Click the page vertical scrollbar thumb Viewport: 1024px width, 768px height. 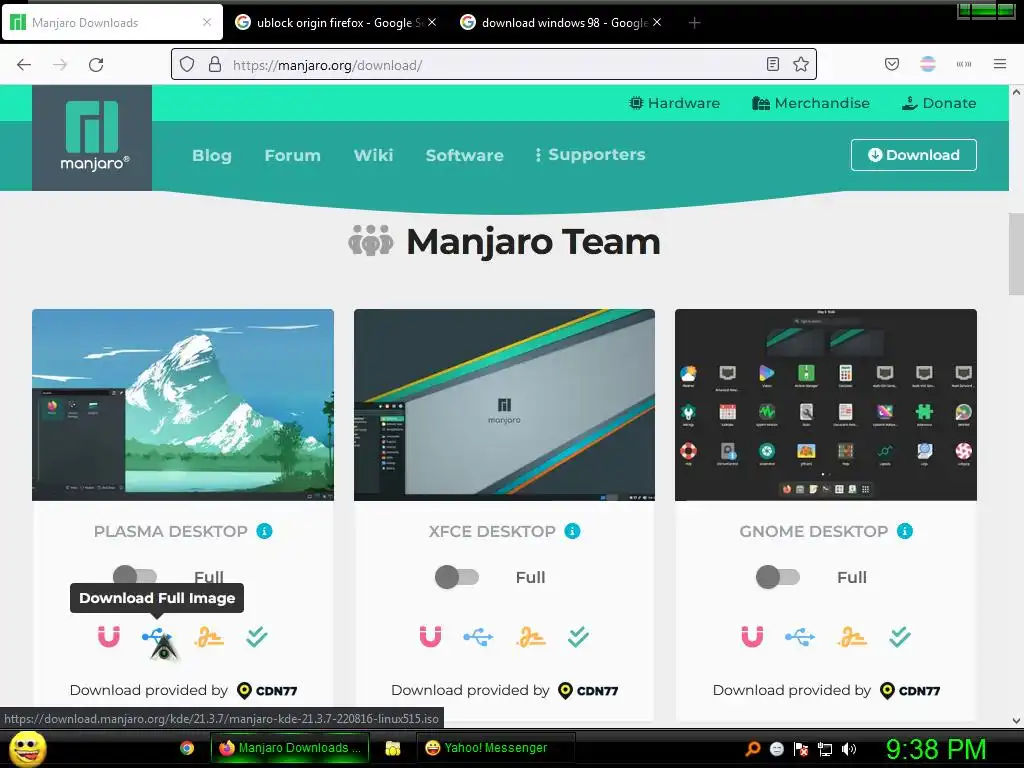pyautogui.click(x=1016, y=254)
